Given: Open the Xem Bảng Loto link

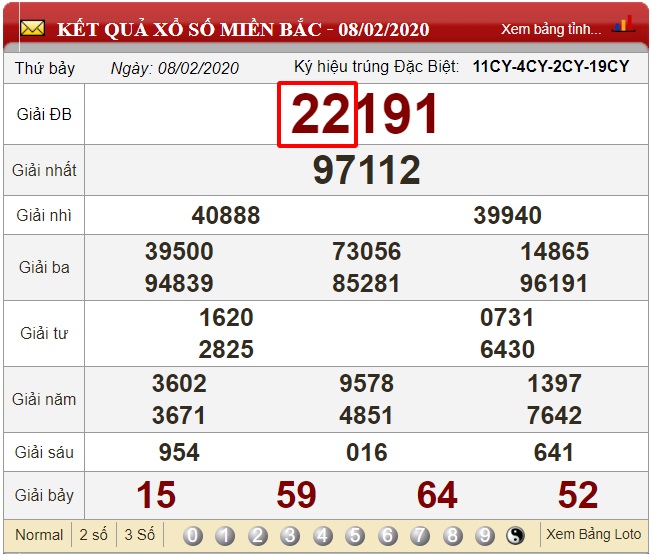Looking at the screenshot, I should 593,535.
